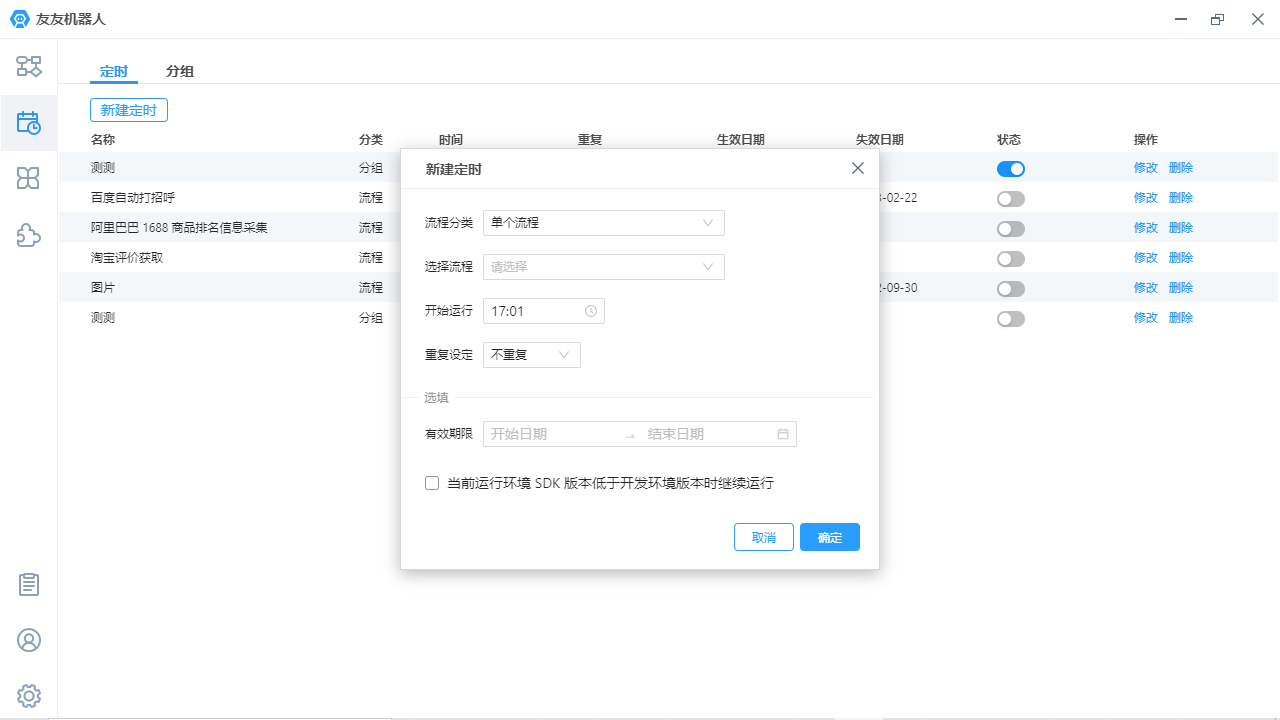Viewport: 1280px width, 720px height.
Task: Open the 流程分类 dropdown showing 单个流程
Action: pyautogui.click(x=603, y=222)
